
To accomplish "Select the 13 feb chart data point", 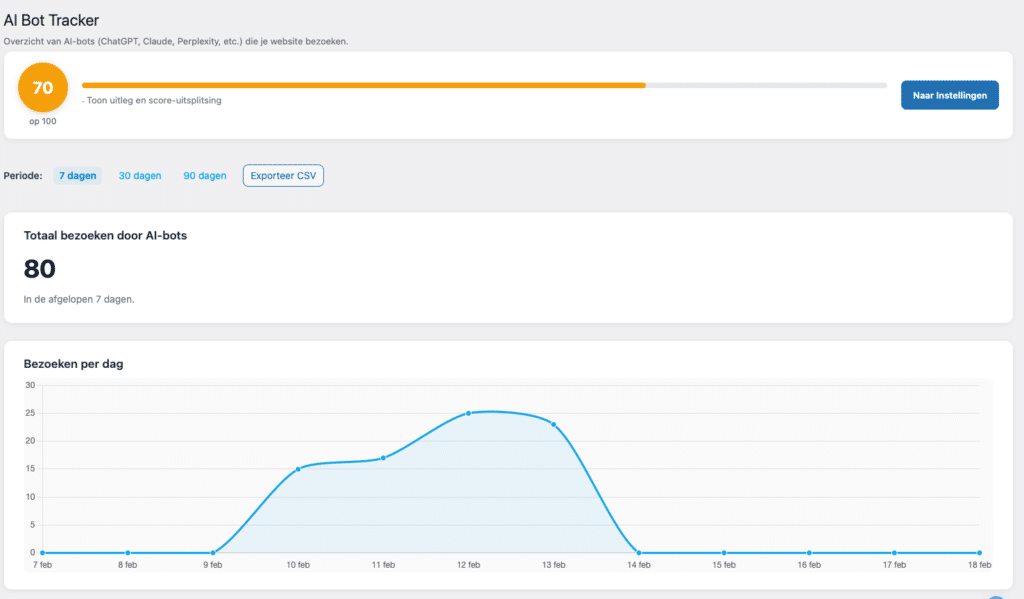I will pos(553,424).
